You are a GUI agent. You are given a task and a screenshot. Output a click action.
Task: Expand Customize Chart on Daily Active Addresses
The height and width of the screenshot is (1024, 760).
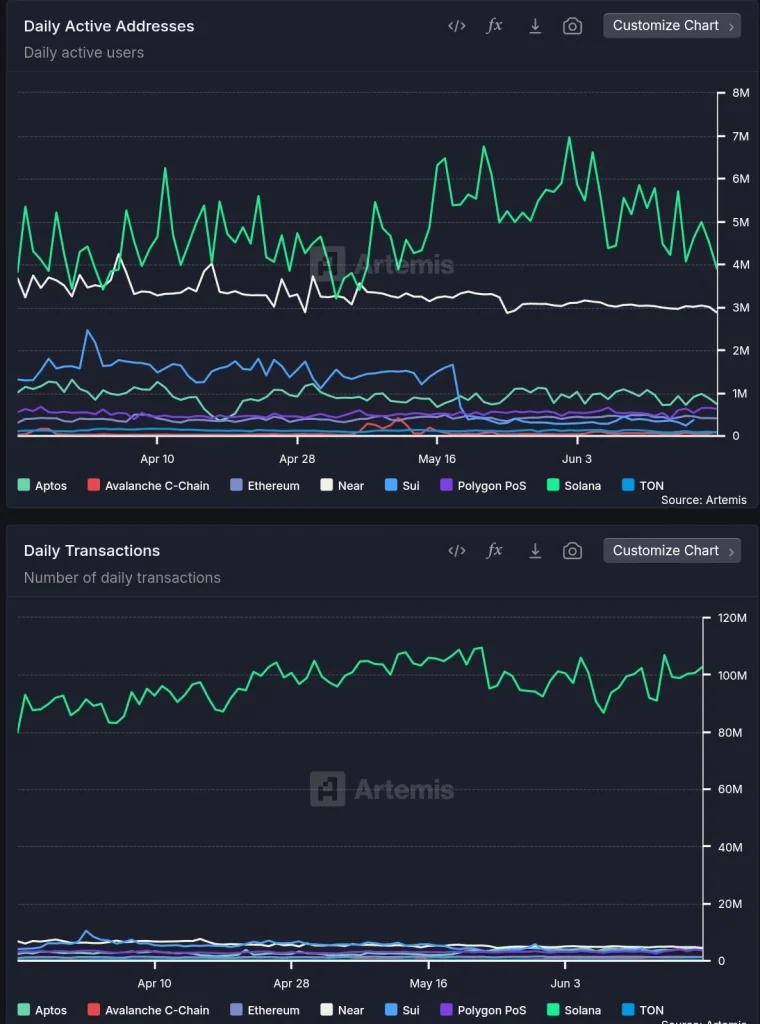(672, 26)
